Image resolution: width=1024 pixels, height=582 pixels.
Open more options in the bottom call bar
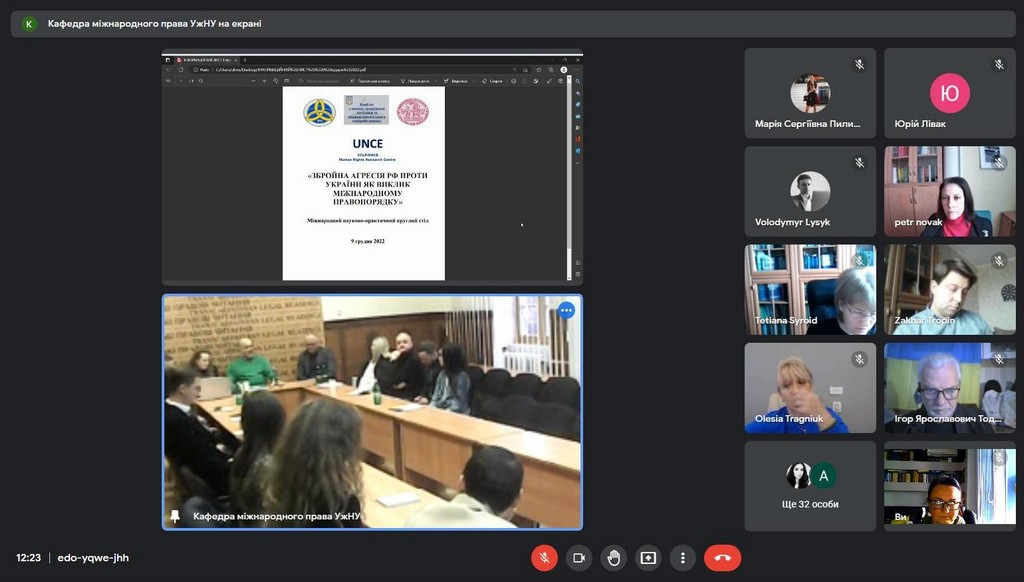point(682,558)
